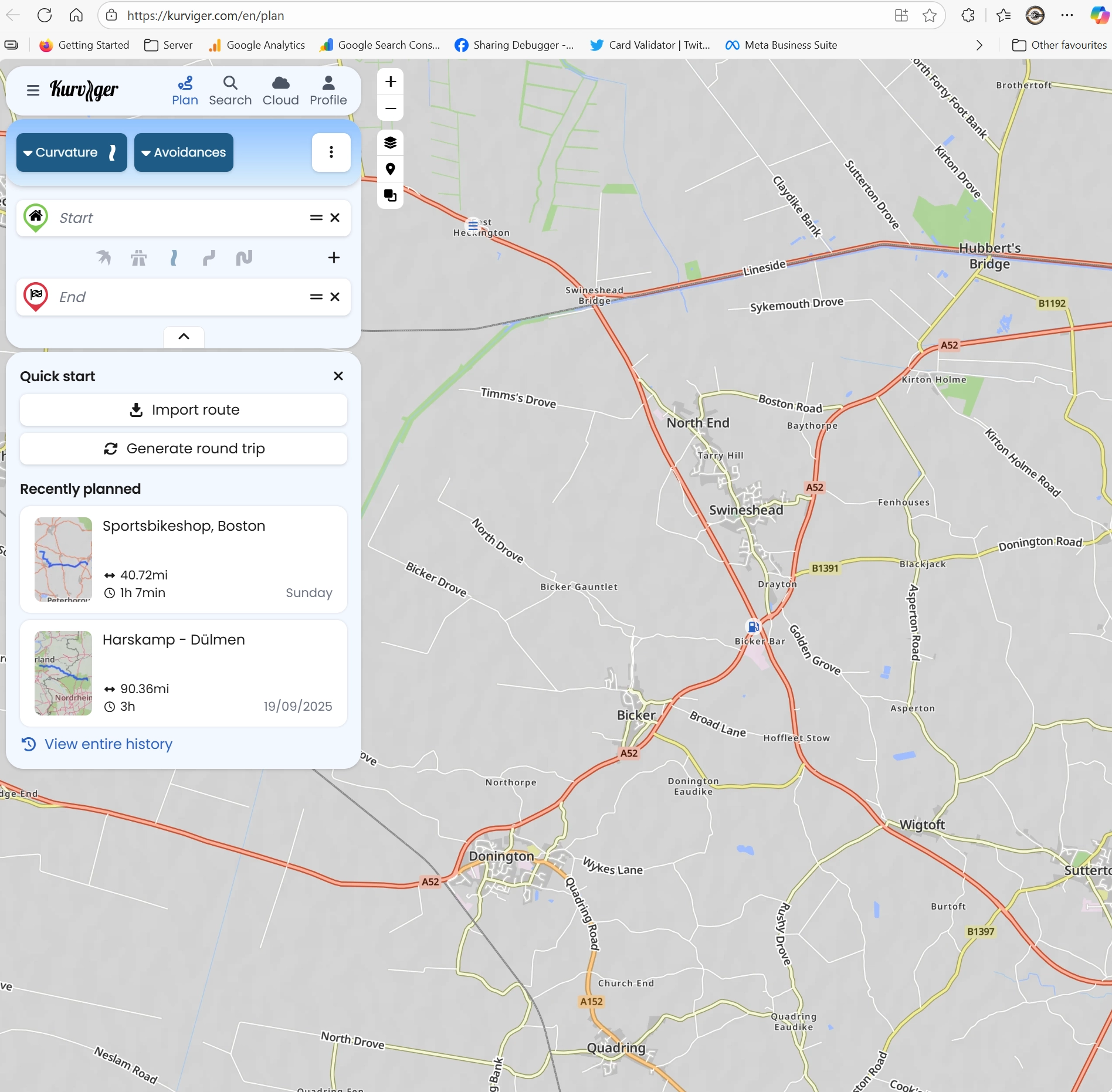Add this page to browser favourites
Screen dimensions: 1112x1092
[930, 15]
